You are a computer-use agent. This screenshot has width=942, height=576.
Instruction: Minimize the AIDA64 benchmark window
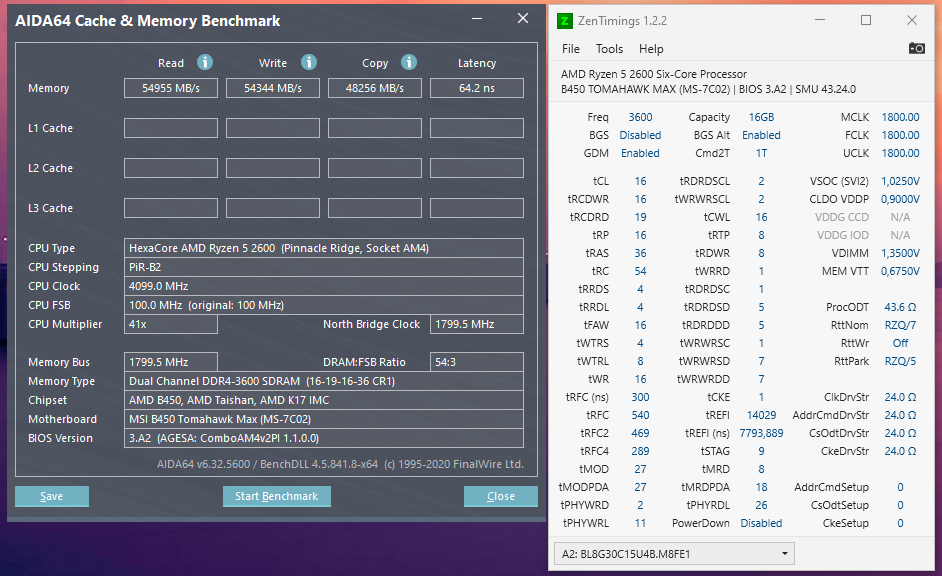click(x=477, y=19)
